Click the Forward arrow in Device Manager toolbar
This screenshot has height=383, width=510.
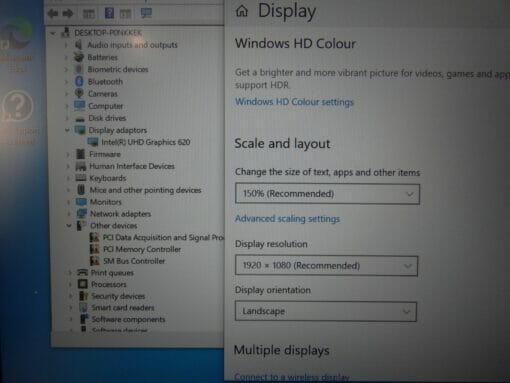coord(68,13)
